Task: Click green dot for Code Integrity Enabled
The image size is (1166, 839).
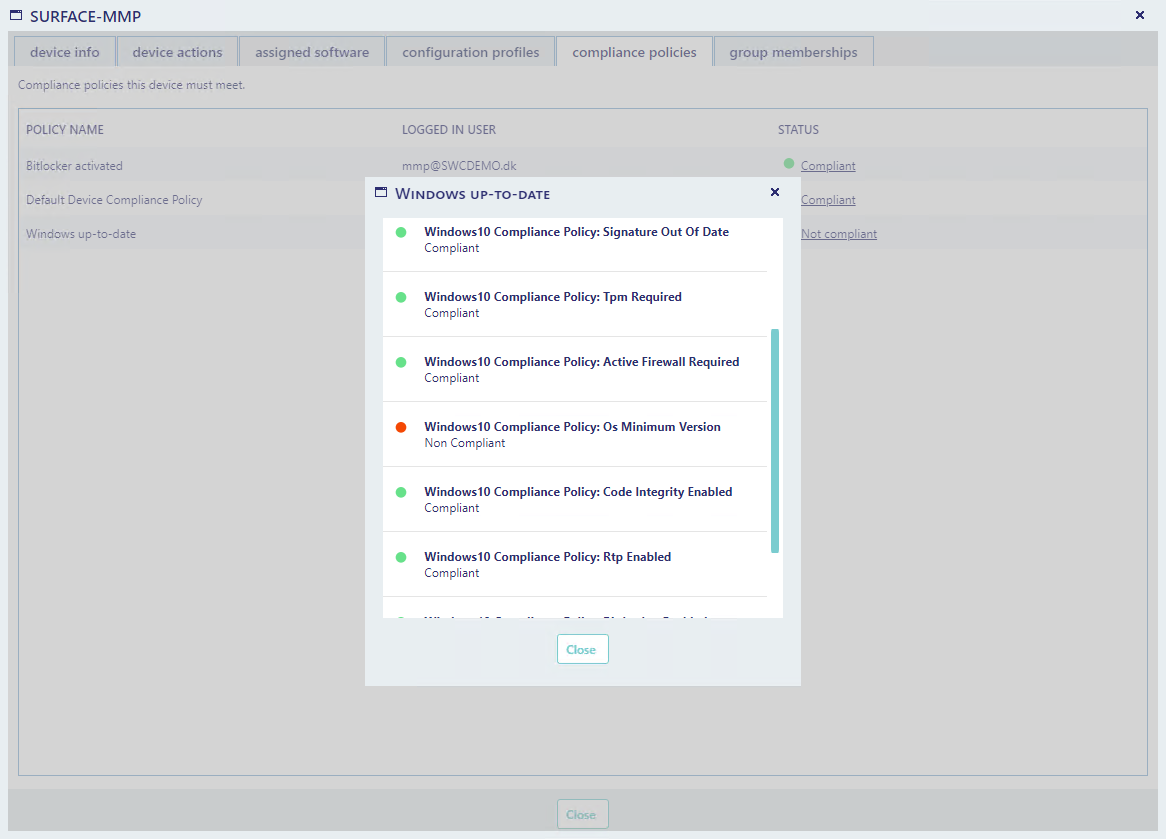Action: click(401, 492)
